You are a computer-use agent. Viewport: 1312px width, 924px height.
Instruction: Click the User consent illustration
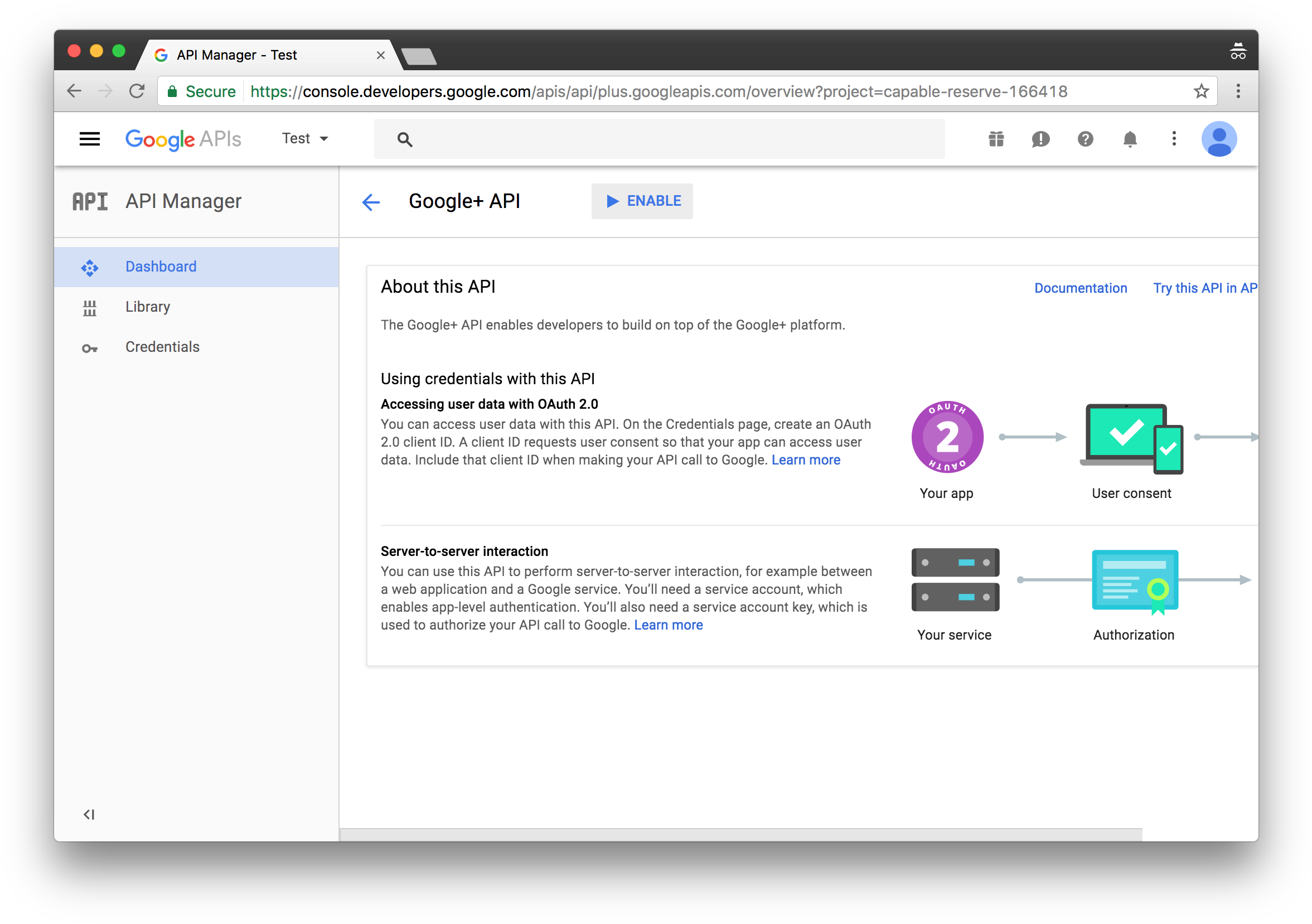tap(1131, 439)
